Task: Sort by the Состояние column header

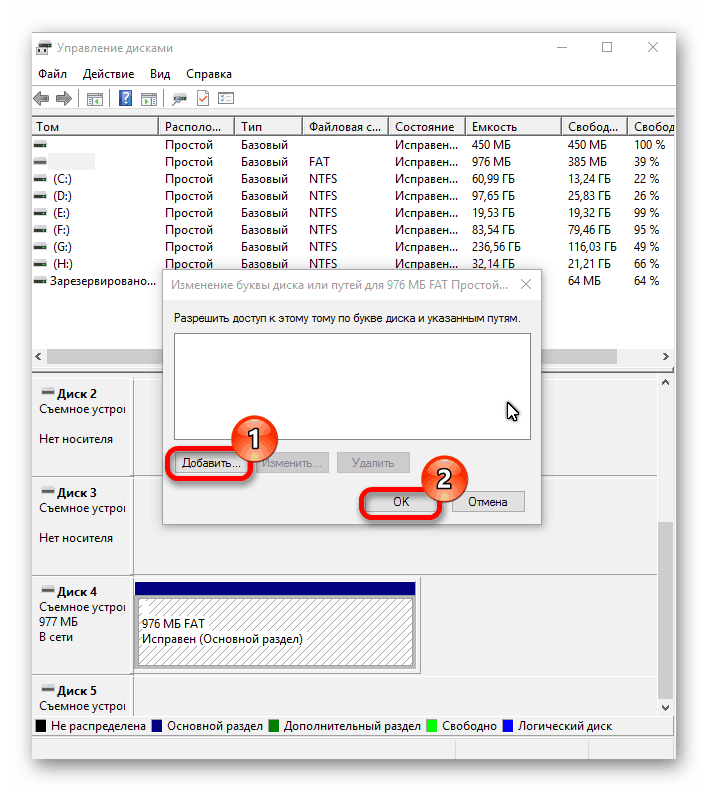Action: pos(427,127)
